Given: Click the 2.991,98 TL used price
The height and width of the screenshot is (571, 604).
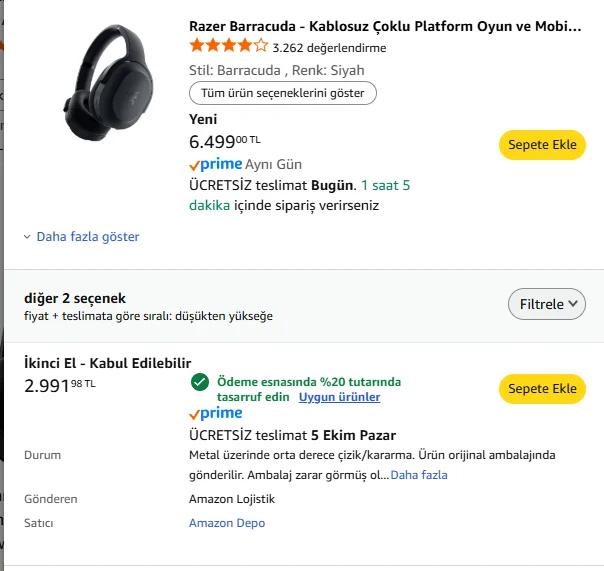Looking at the screenshot, I should (60, 386).
